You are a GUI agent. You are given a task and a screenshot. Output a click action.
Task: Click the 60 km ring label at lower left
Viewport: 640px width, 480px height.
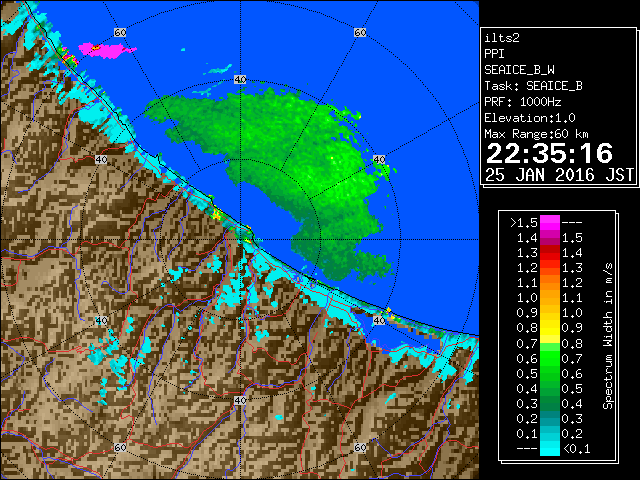(120, 447)
